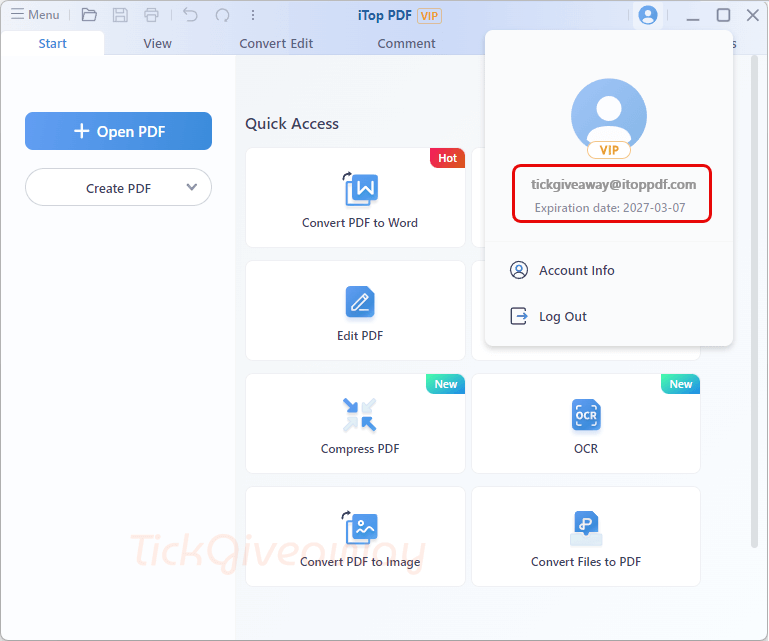Click the Quick Access heading
Image resolution: width=769 pixels, height=641 pixels.
tap(292, 124)
